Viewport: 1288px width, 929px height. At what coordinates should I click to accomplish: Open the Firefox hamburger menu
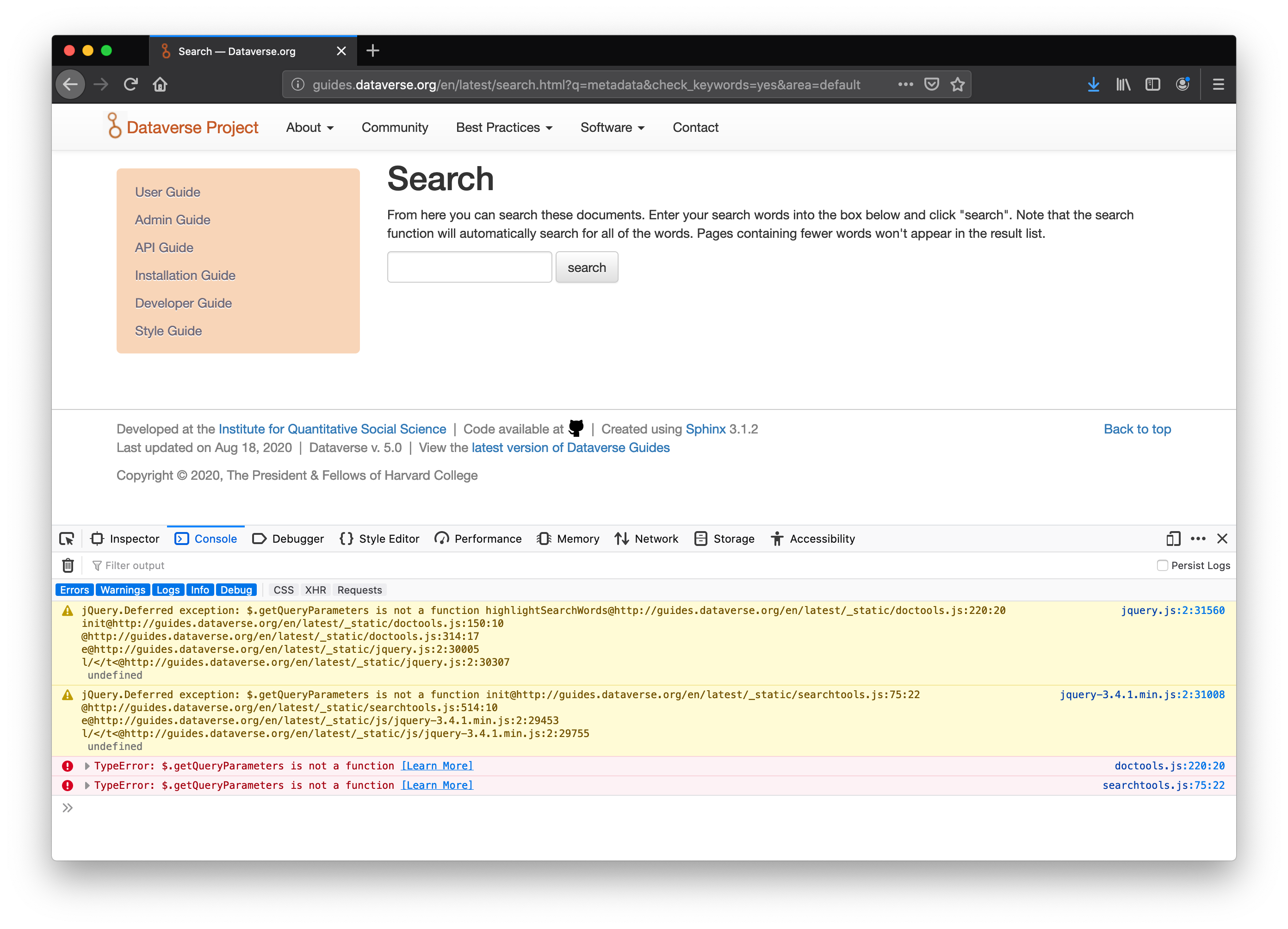(x=1218, y=85)
